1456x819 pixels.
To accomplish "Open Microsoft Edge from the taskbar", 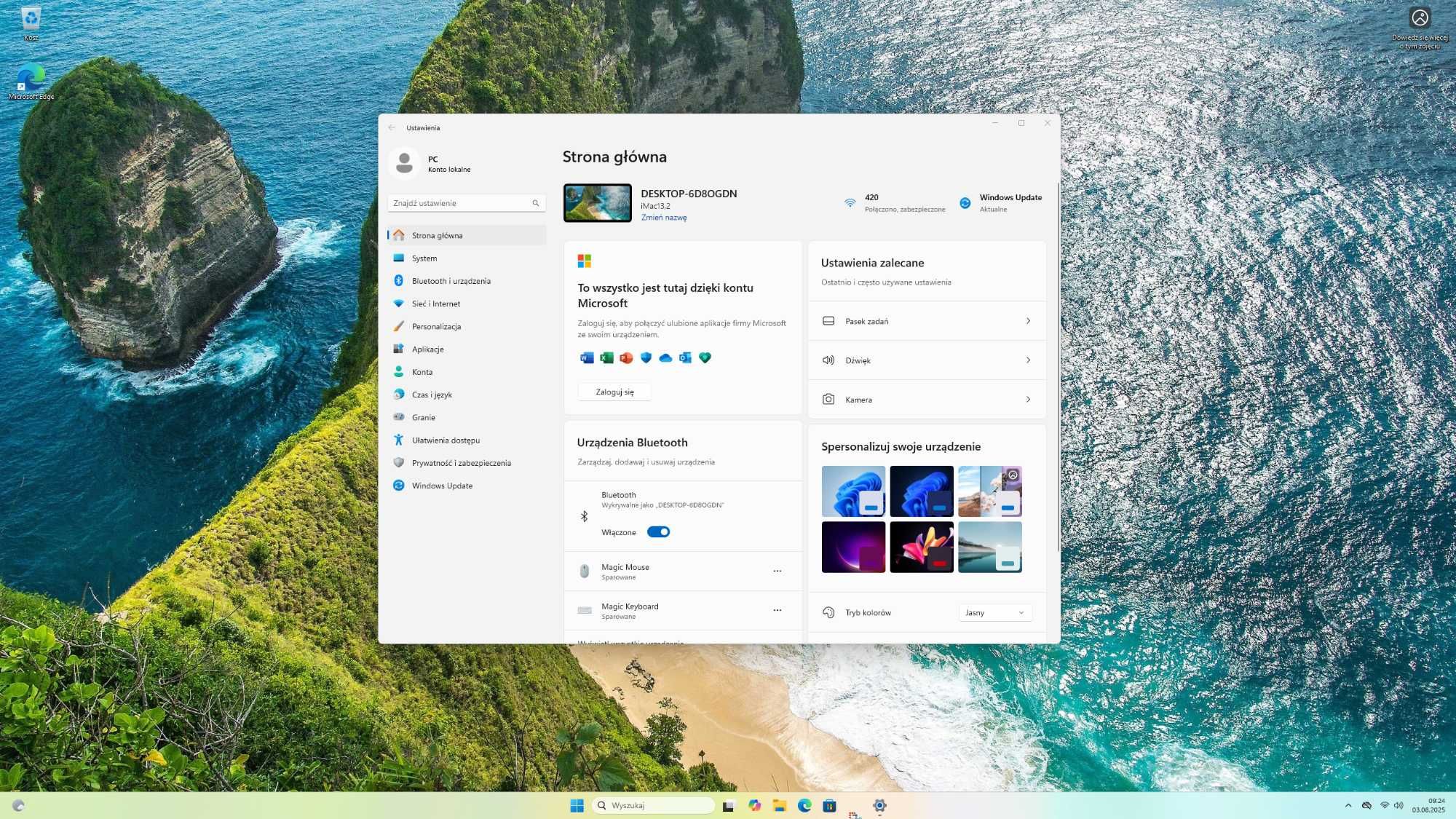I will pyautogui.click(x=804, y=805).
